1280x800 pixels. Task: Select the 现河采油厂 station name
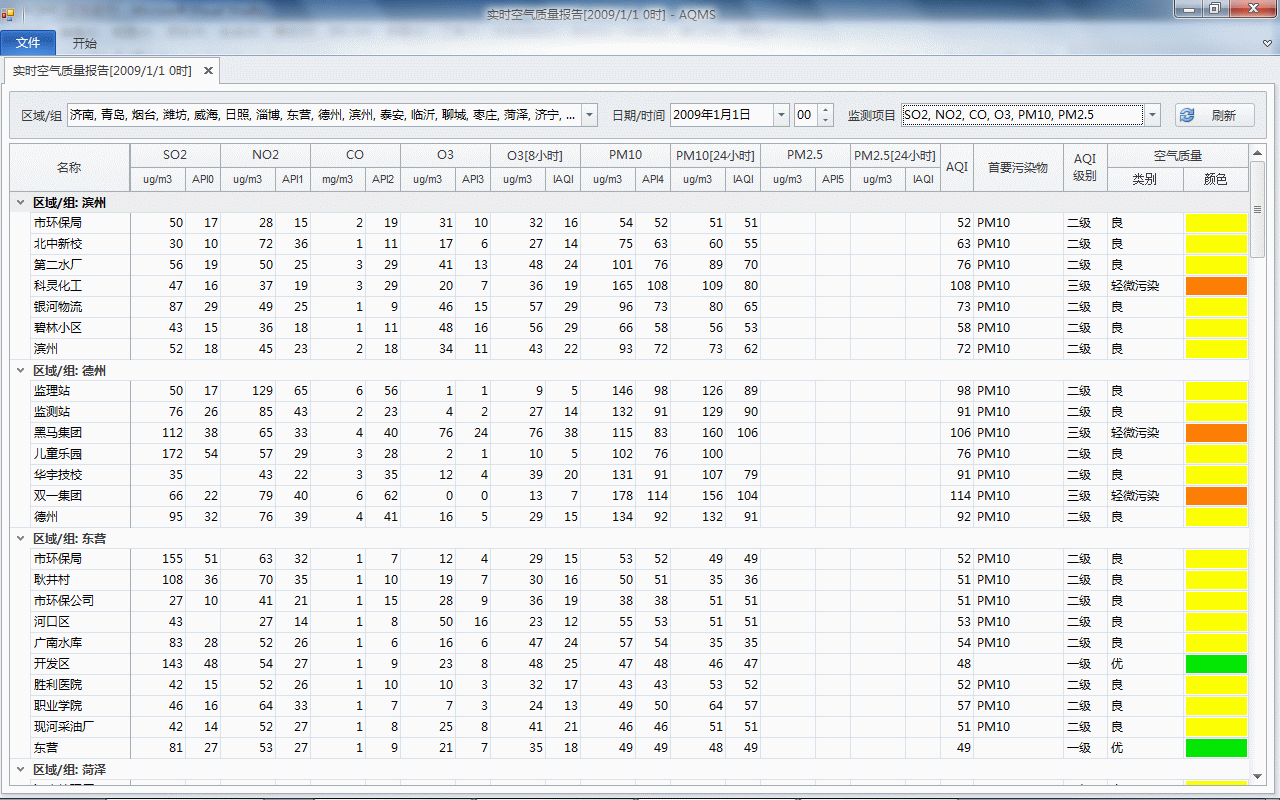point(64,727)
